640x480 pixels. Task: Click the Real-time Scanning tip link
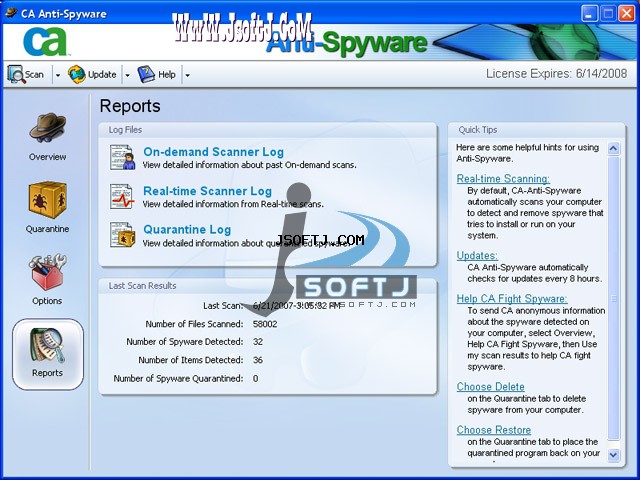(x=503, y=178)
